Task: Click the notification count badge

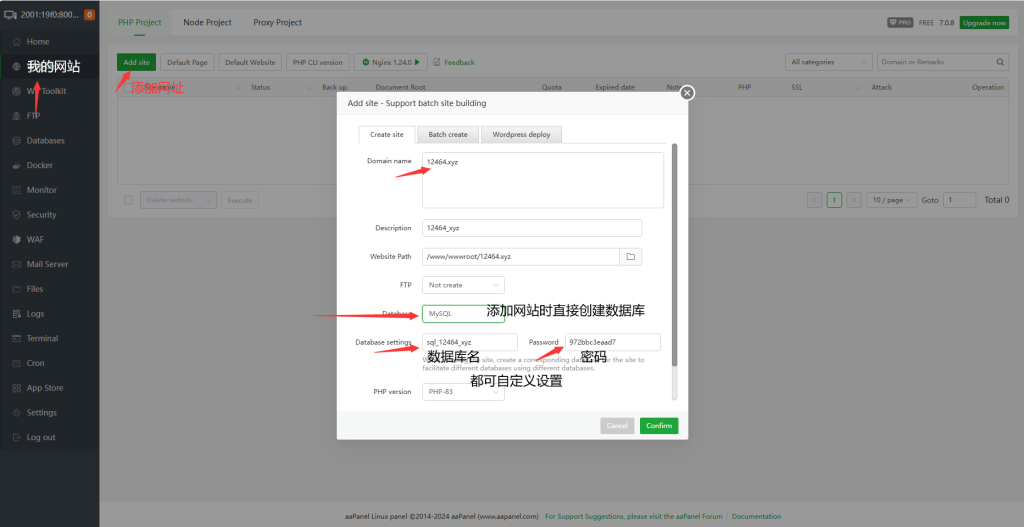Action: tap(89, 14)
